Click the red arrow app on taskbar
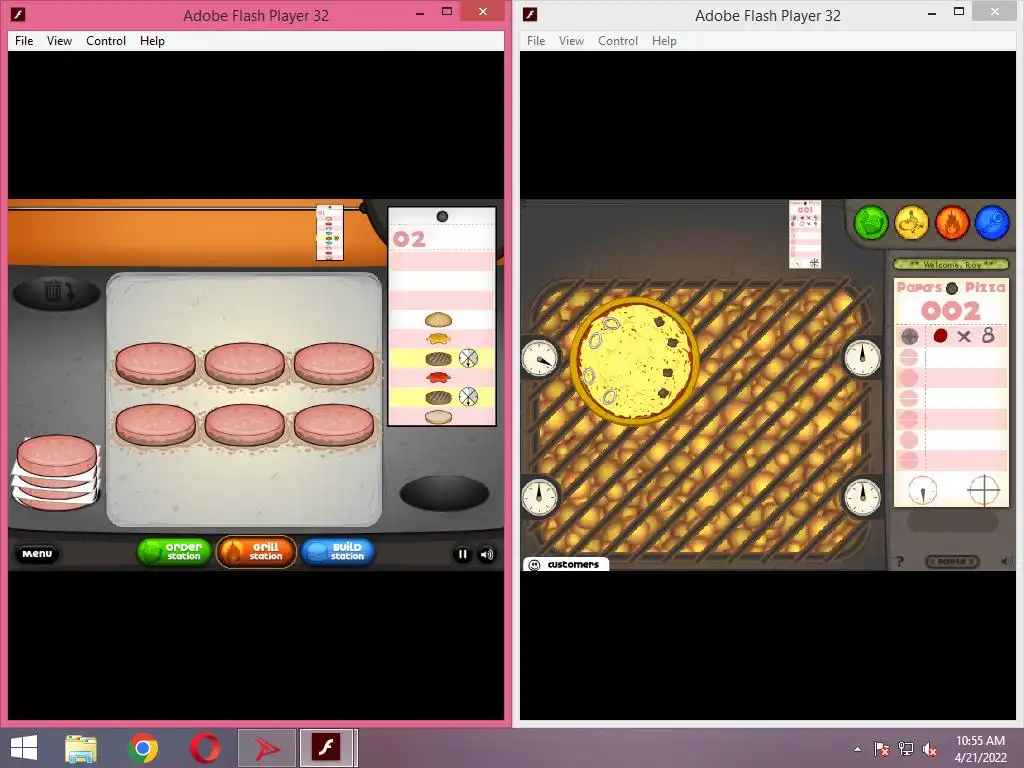Screen dimensions: 1024x768 pos(266,748)
